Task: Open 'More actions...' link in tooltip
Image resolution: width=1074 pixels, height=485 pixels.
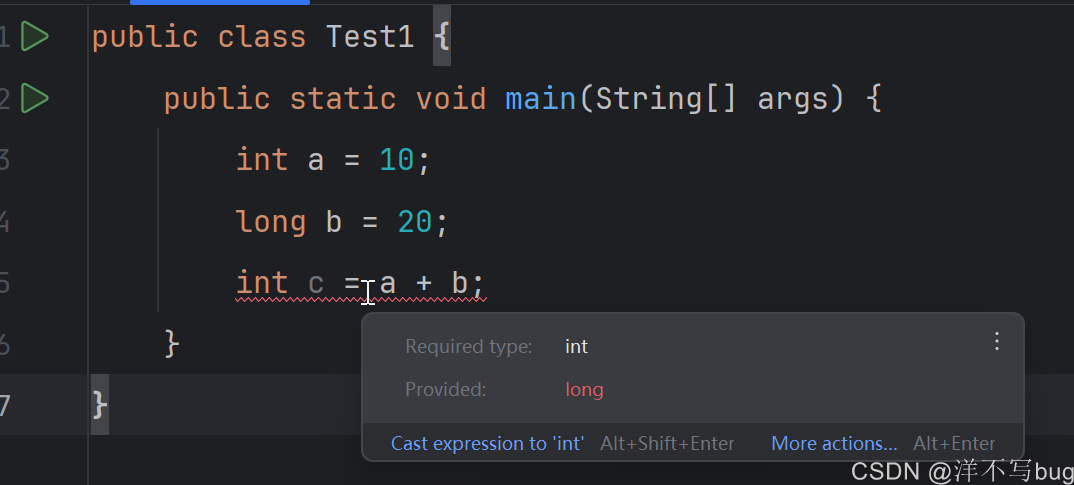Action: point(834,444)
